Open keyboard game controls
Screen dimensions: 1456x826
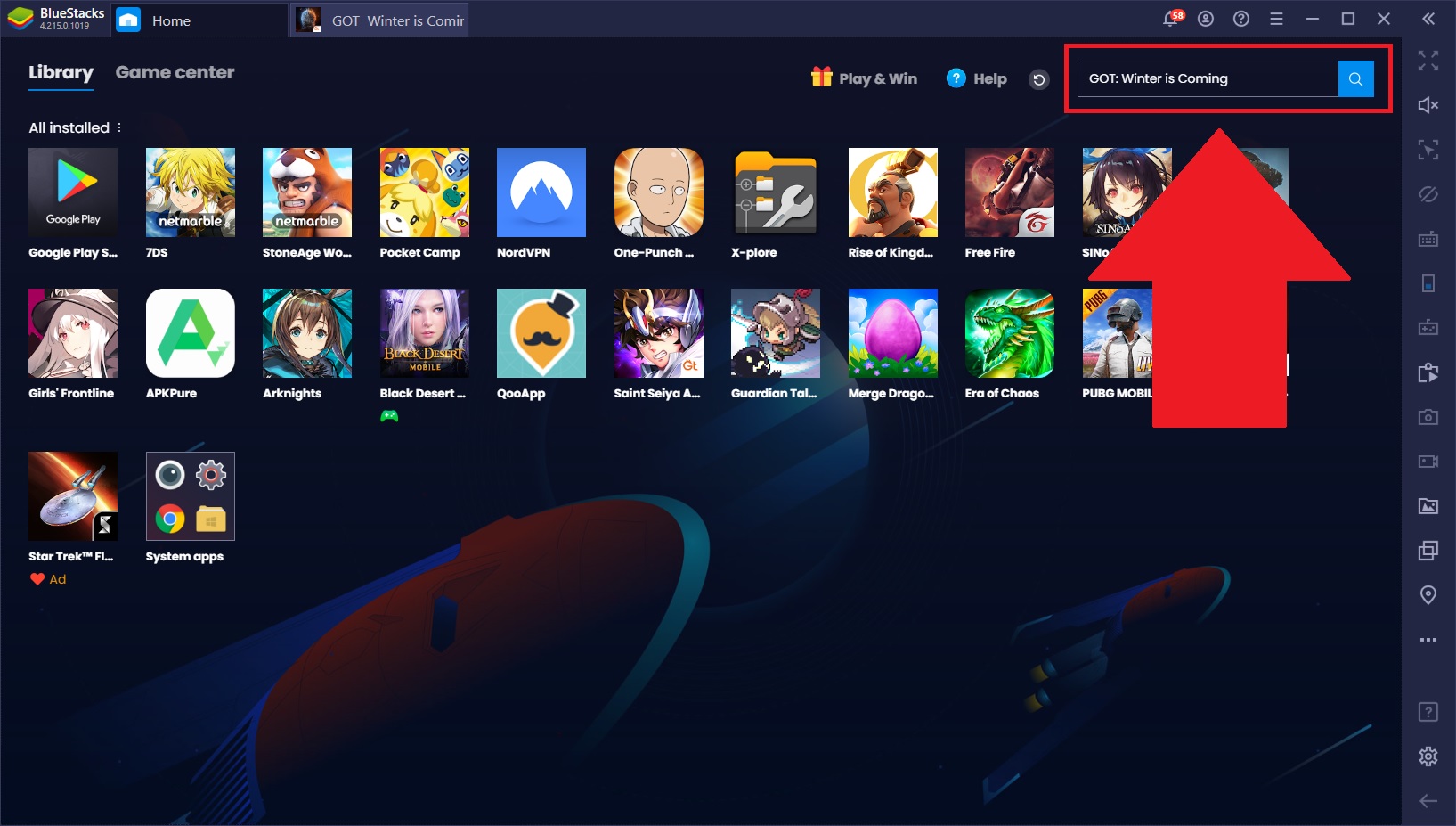point(1428,239)
